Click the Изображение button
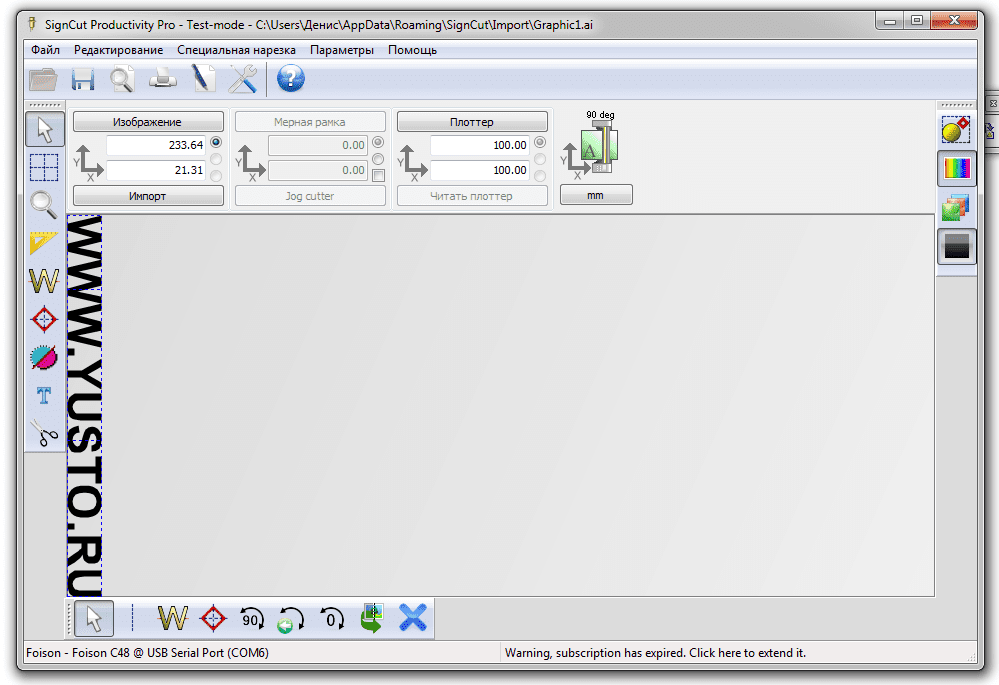Image resolution: width=999 pixels, height=685 pixels. pyautogui.click(x=148, y=122)
